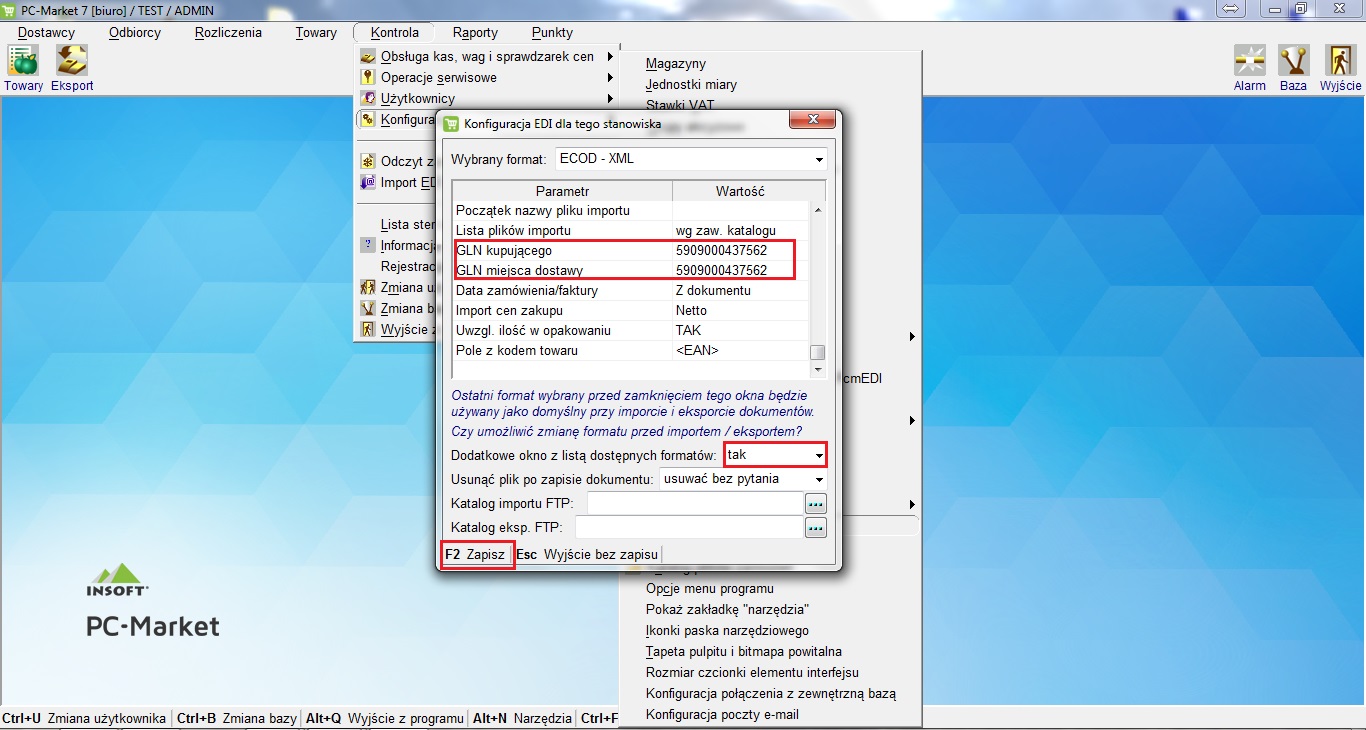Click the PC-Market title bar app icon

coord(10,9)
